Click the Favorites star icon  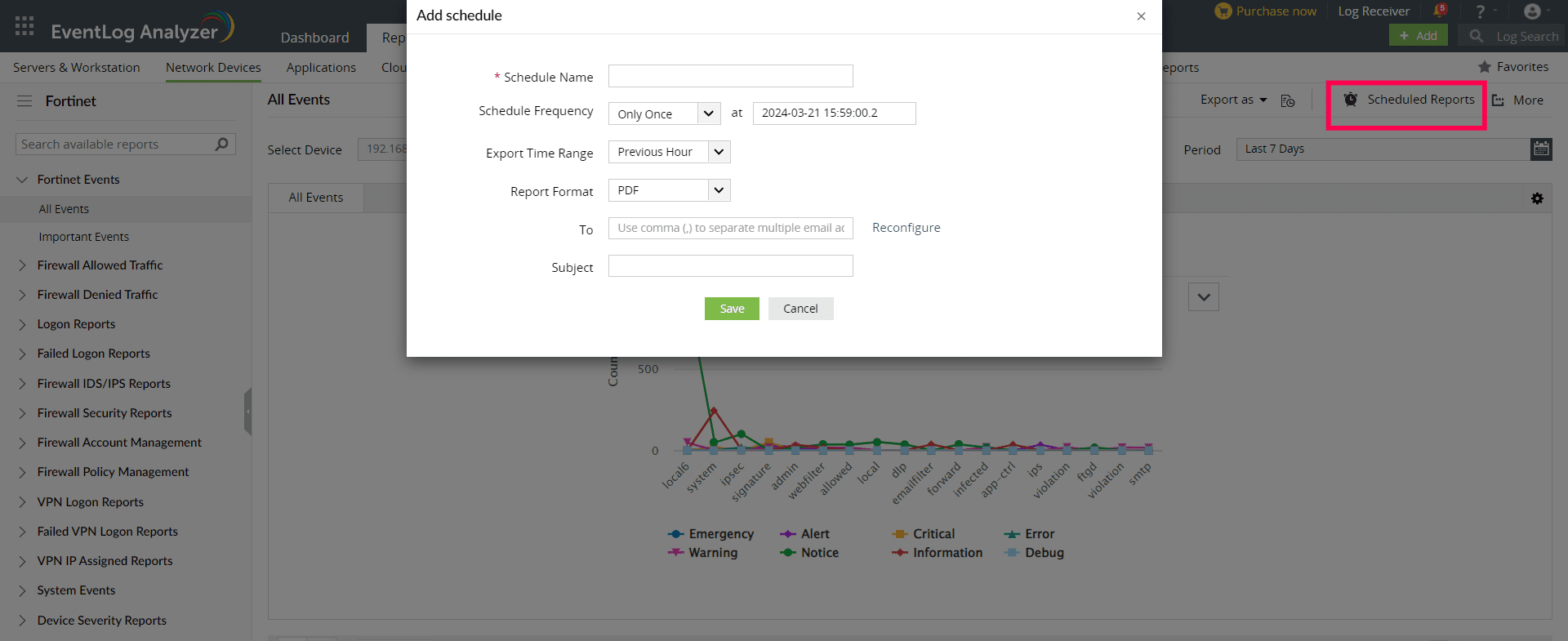pos(1485,67)
